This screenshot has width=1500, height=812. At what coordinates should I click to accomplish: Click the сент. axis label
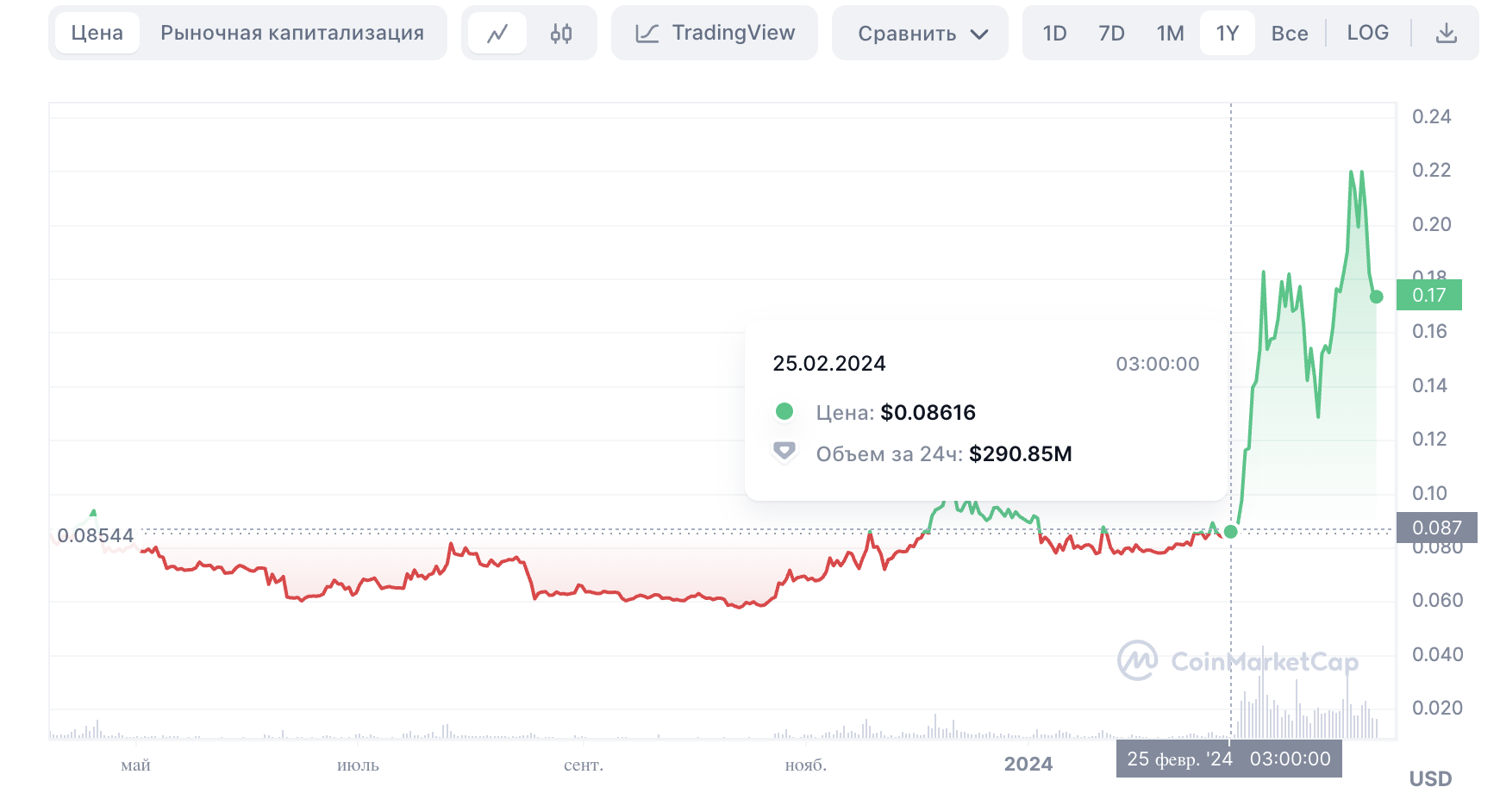tap(584, 765)
